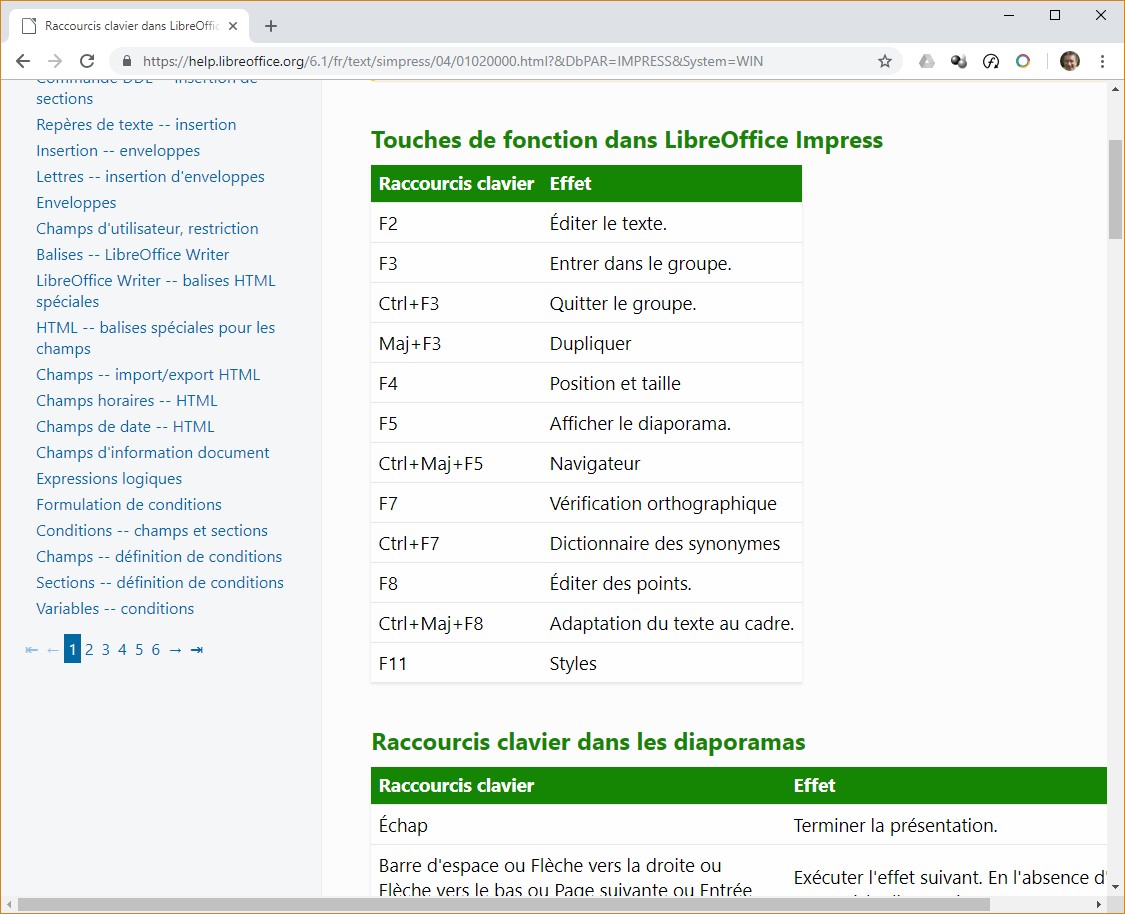This screenshot has width=1125, height=914.
Task: Close the Raccourcis clavier tab
Action: click(233, 26)
